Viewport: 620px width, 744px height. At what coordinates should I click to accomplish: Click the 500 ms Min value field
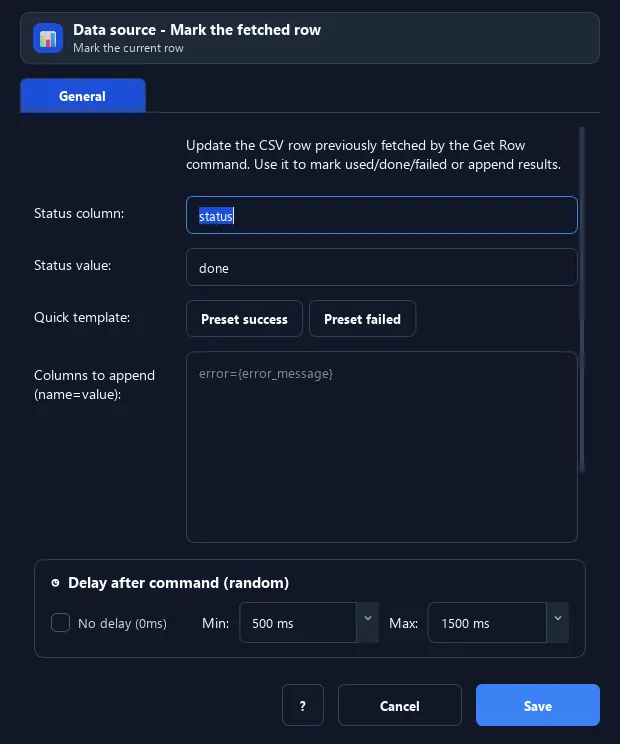pos(298,623)
